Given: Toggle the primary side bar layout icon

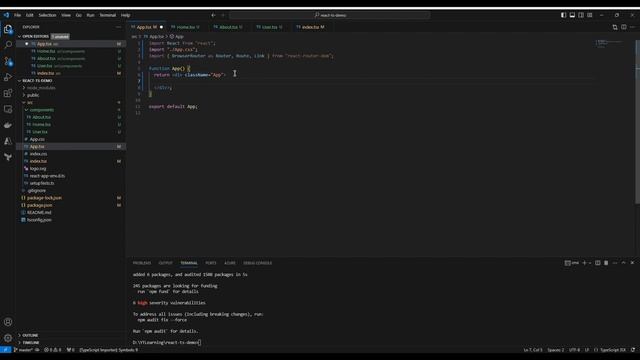Looking at the screenshot, I should [563, 15].
